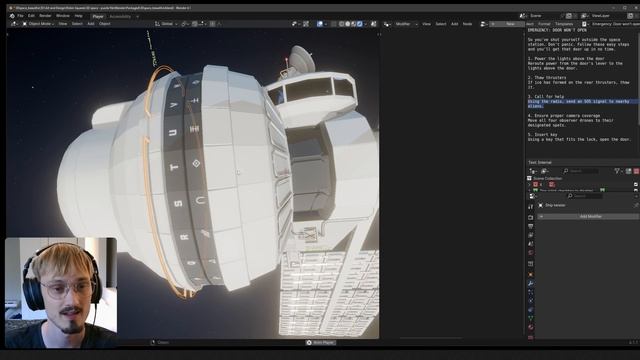The height and width of the screenshot is (360, 640).
Task: Select rendered viewport shading
Action: pos(360,24)
